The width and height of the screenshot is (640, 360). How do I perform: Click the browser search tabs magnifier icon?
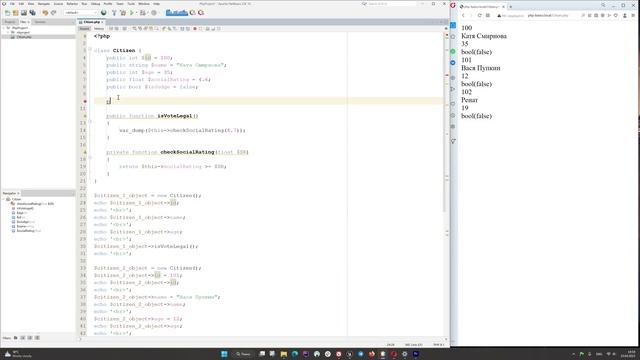[x=603, y=5]
